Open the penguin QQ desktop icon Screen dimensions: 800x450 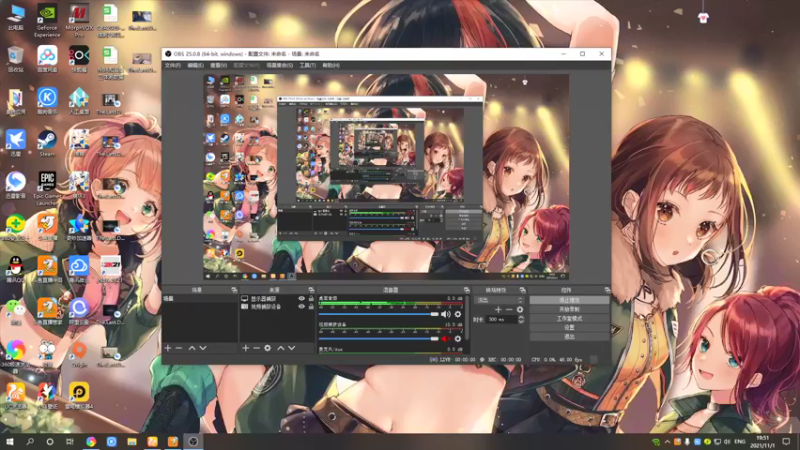coord(15,269)
